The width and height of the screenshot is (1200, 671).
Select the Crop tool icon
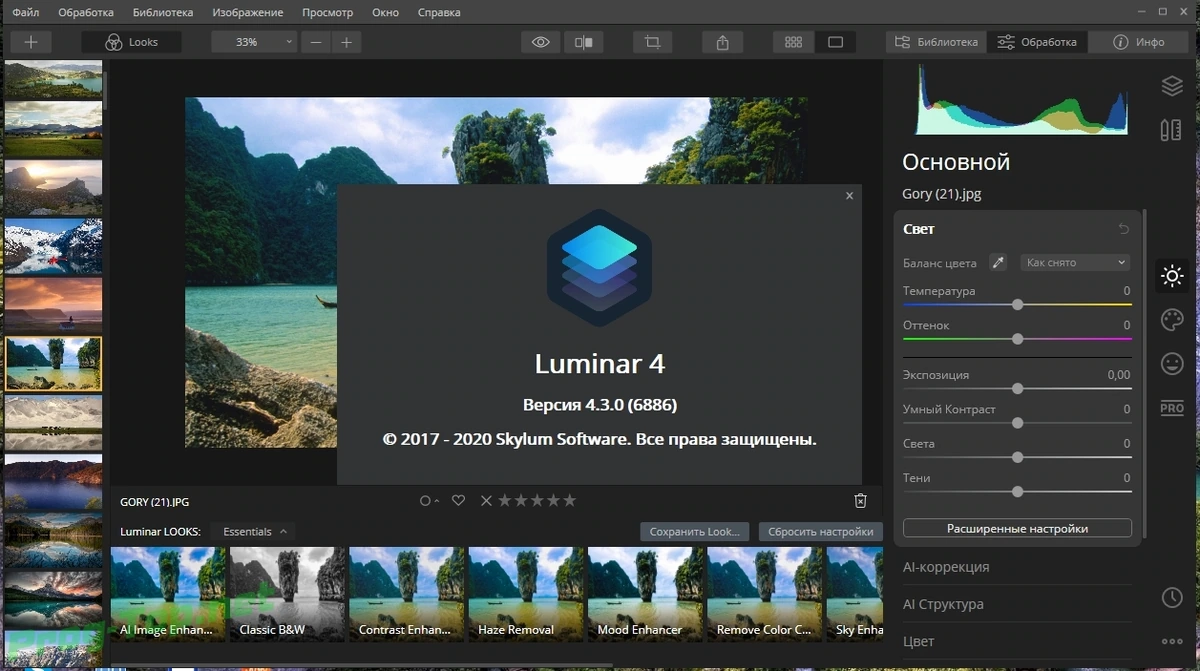click(x=653, y=42)
